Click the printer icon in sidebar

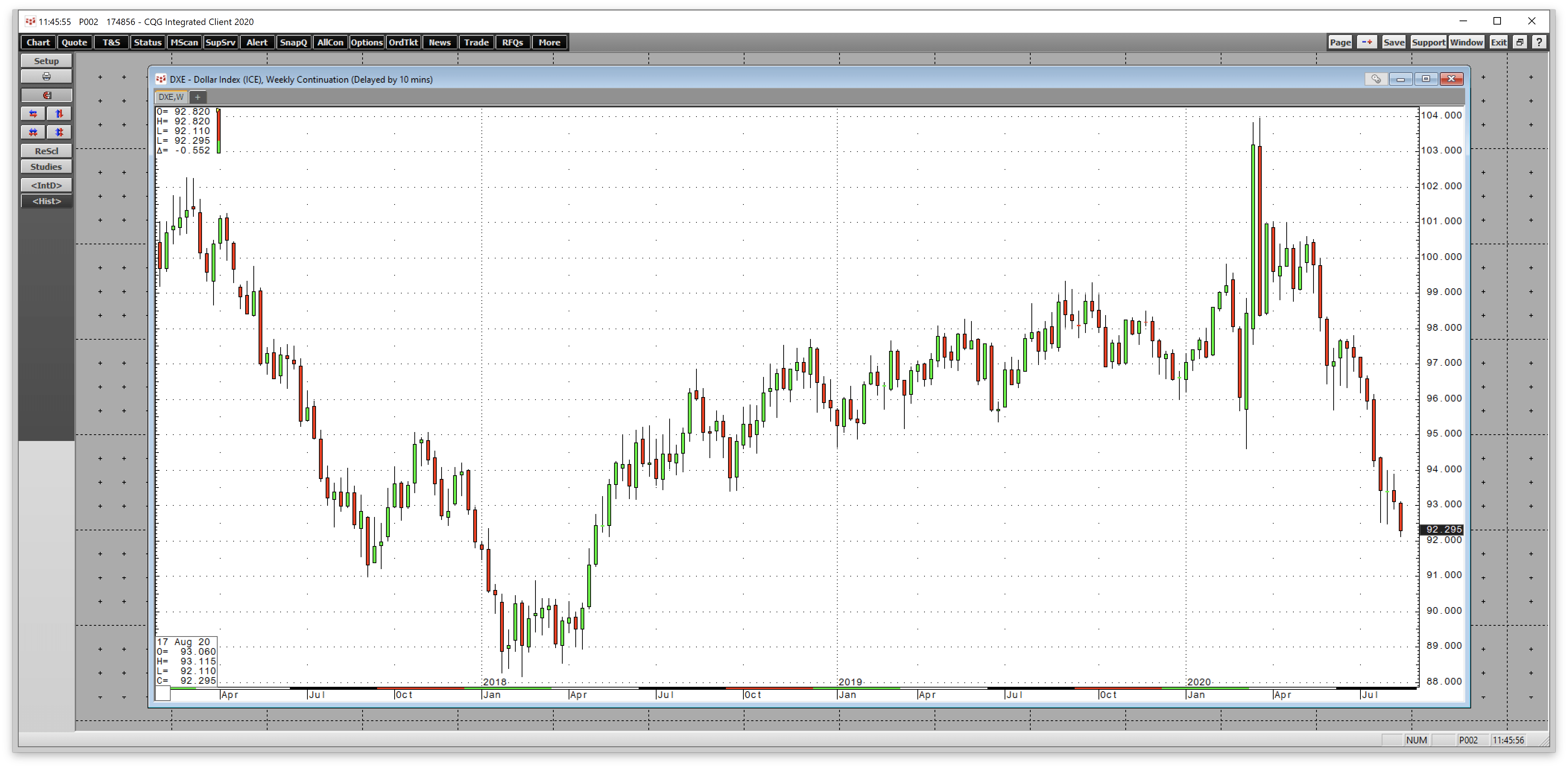pos(46,77)
